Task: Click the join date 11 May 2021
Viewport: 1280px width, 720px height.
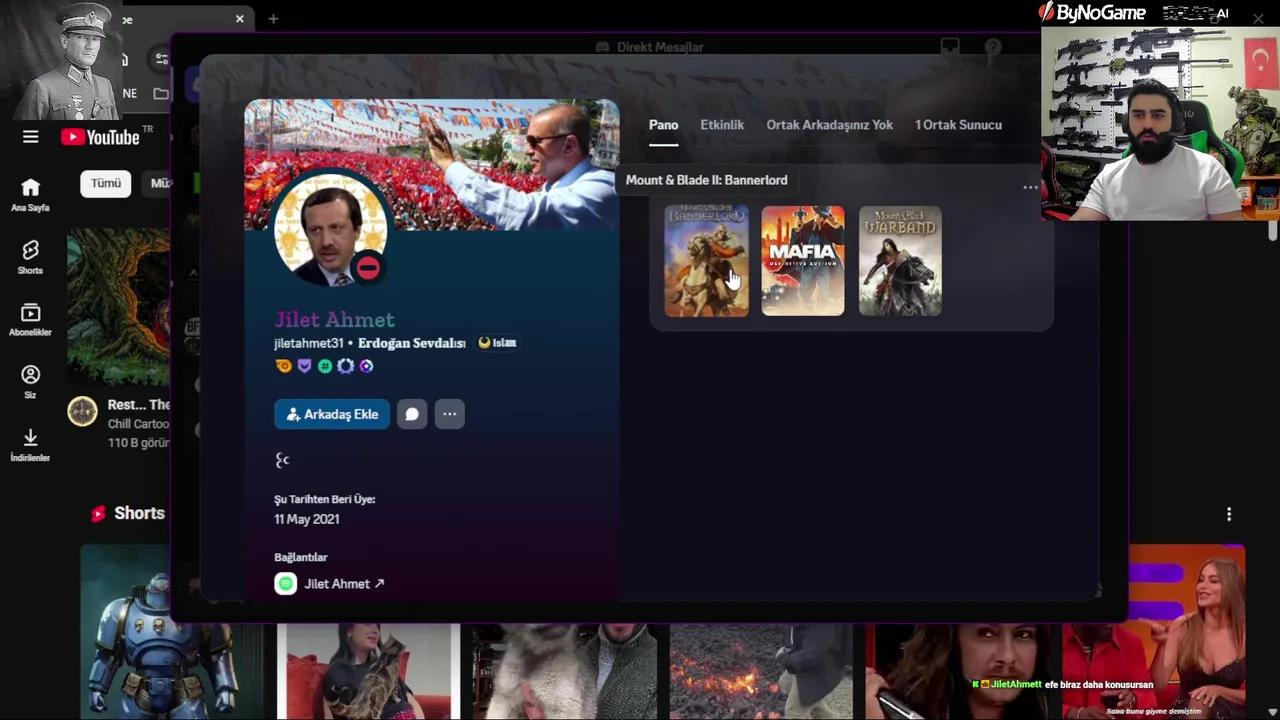Action: point(307,519)
